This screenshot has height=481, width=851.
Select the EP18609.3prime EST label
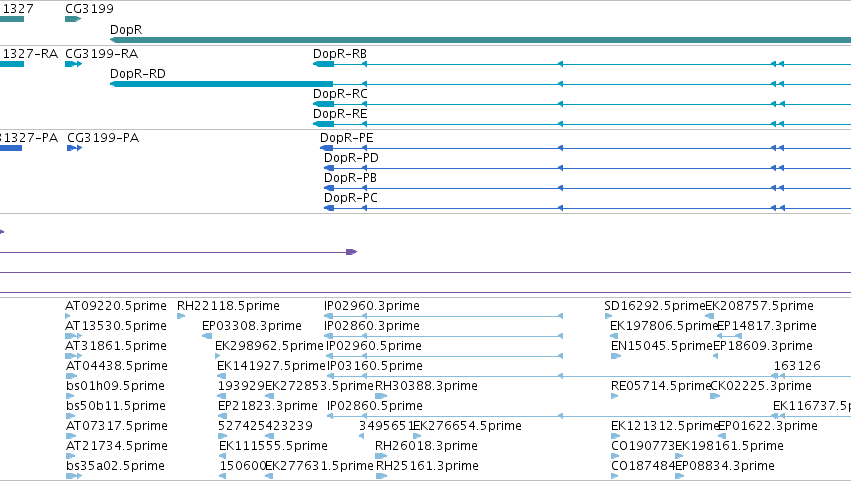tap(763, 346)
